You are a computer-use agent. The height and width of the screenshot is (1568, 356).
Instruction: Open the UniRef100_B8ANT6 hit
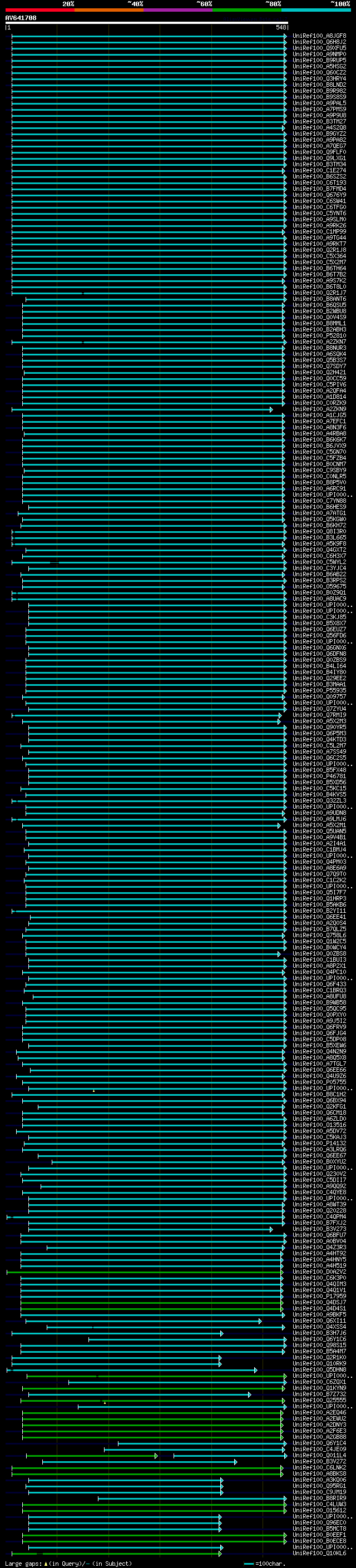click(319, 299)
